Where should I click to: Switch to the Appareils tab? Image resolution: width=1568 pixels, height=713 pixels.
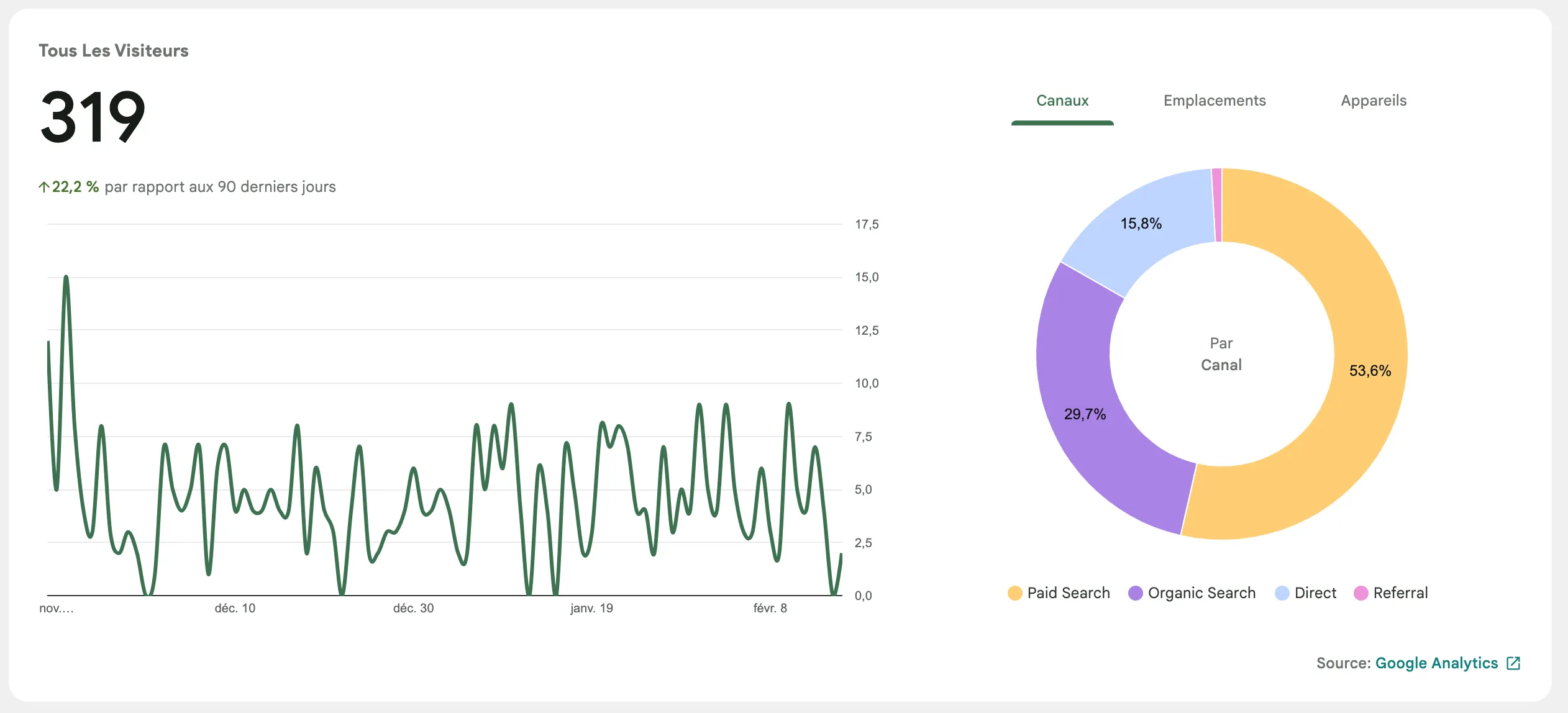click(x=1374, y=100)
